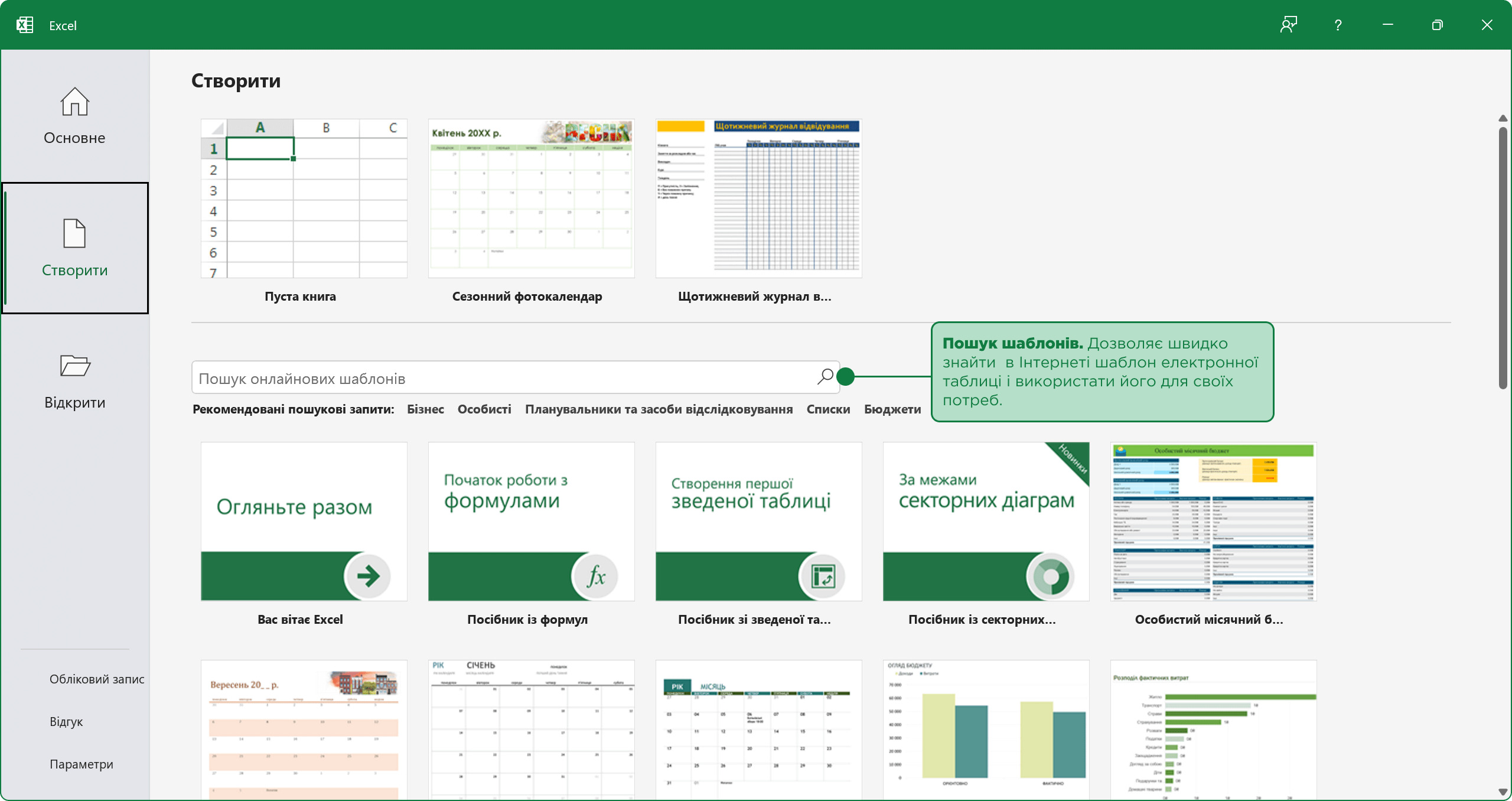Click the Home house icon in sidebar
The width and height of the screenshot is (1512, 801).
coord(74,102)
